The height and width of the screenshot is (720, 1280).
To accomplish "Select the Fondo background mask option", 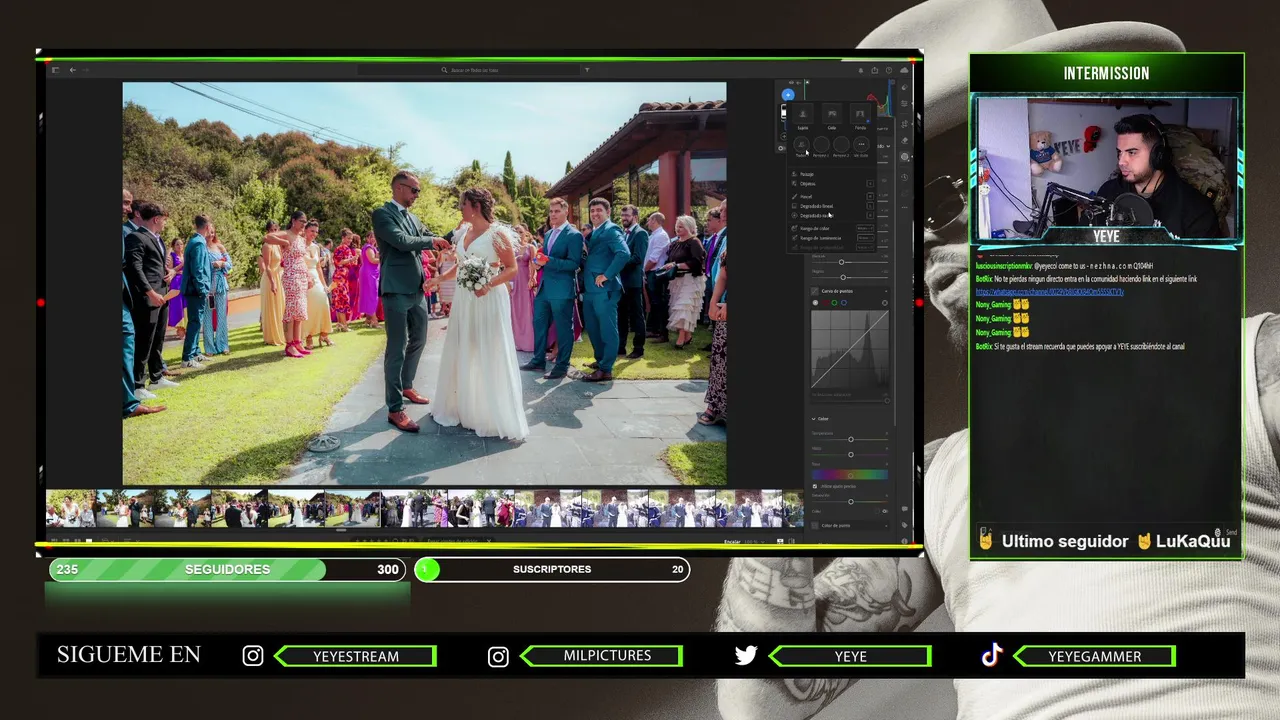I will (859, 115).
